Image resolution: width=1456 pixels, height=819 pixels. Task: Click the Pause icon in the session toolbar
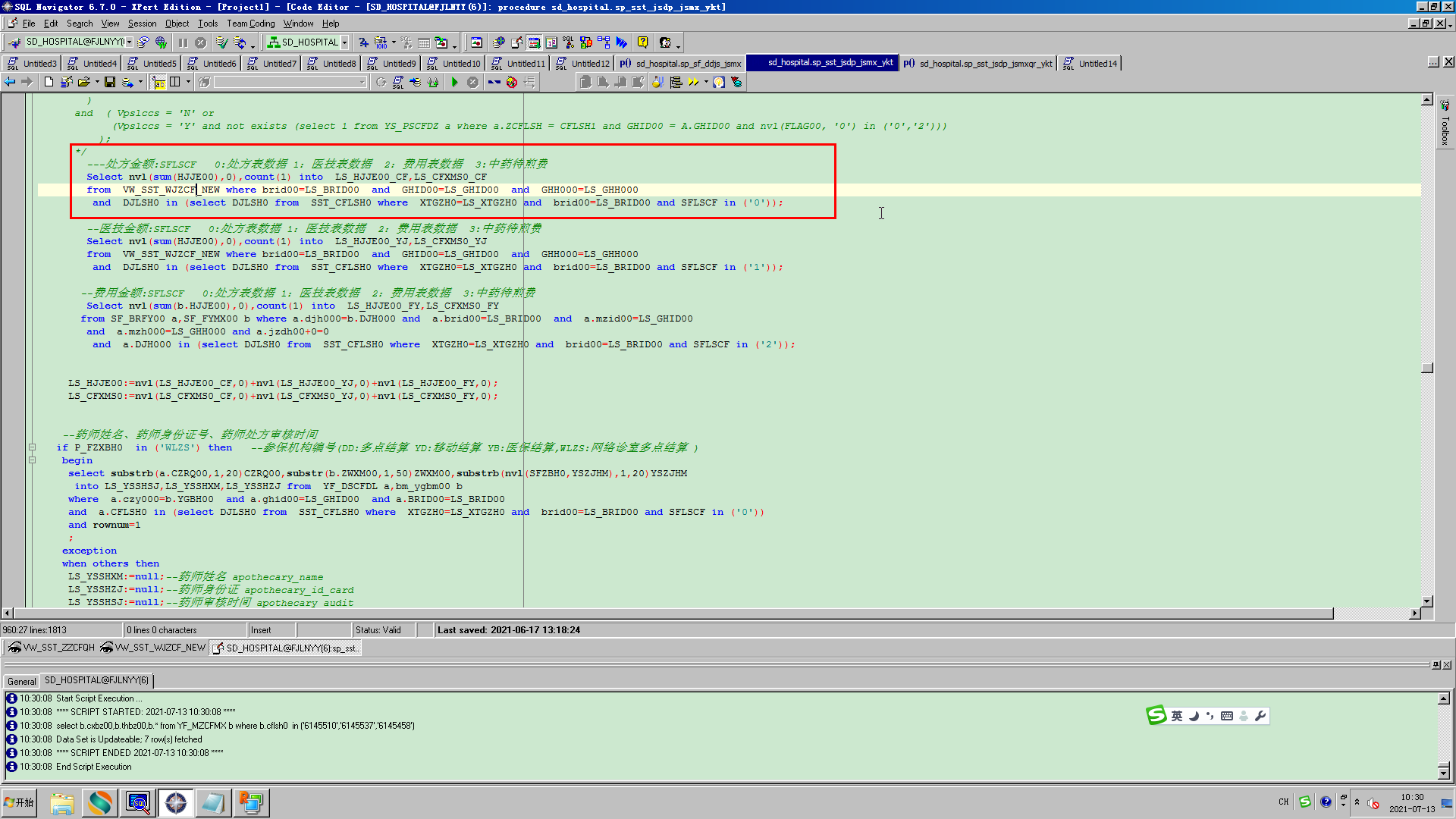(183, 42)
